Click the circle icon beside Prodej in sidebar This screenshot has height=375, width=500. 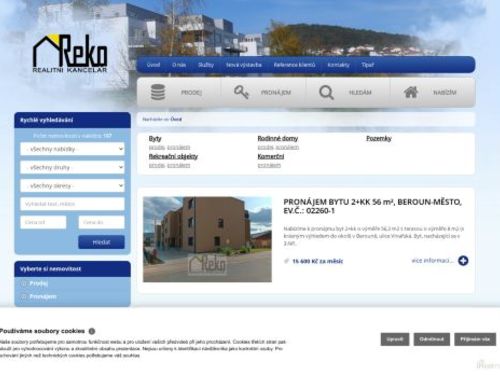click(24, 283)
